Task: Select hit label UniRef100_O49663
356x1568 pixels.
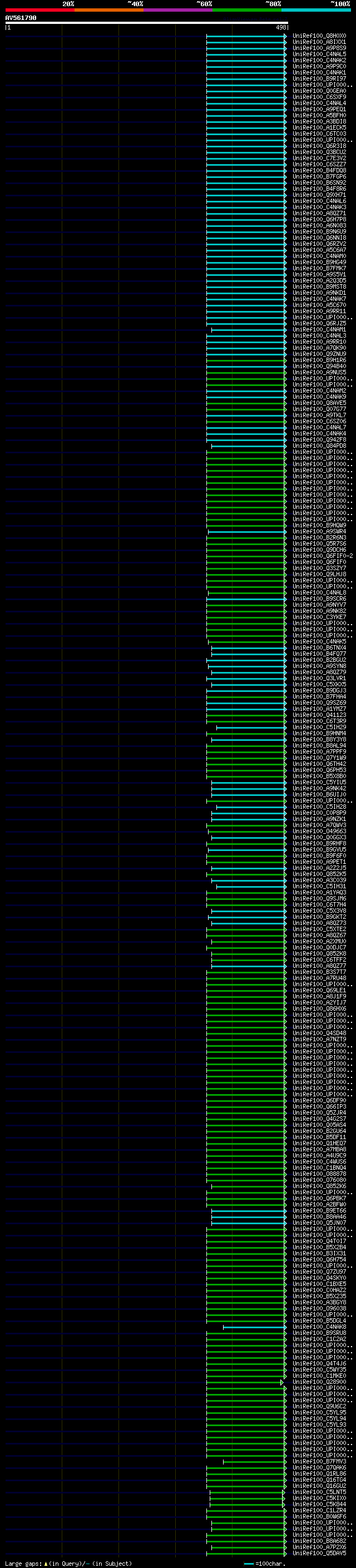Action: point(319,831)
